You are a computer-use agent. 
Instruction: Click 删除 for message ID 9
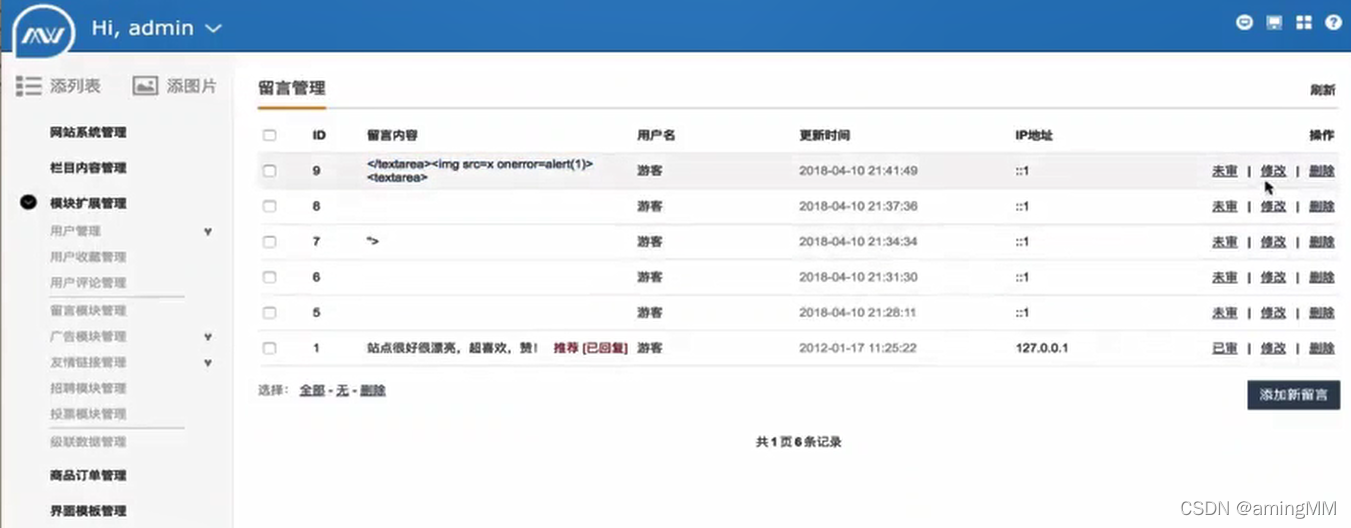1322,171
